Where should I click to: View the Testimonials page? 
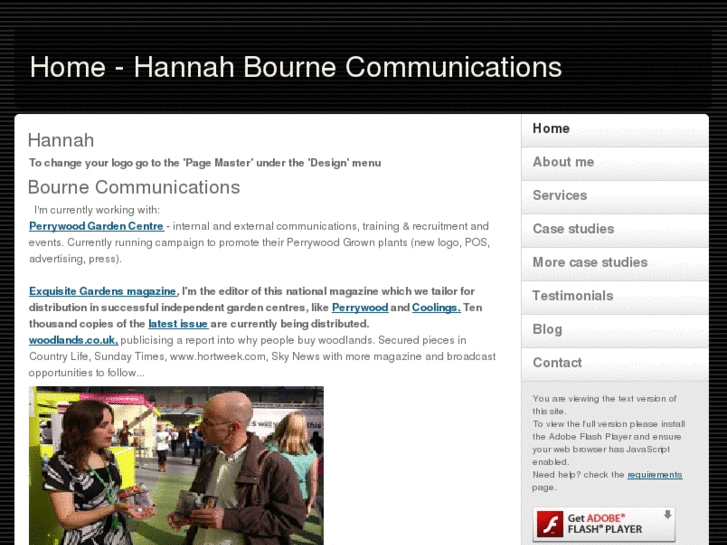coord(615,296)
